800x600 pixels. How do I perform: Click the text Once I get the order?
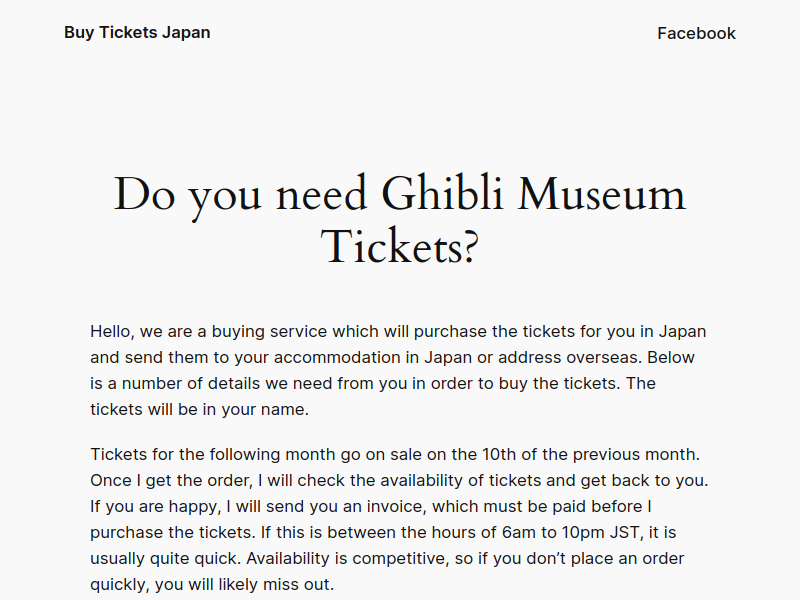pos(171,480)
